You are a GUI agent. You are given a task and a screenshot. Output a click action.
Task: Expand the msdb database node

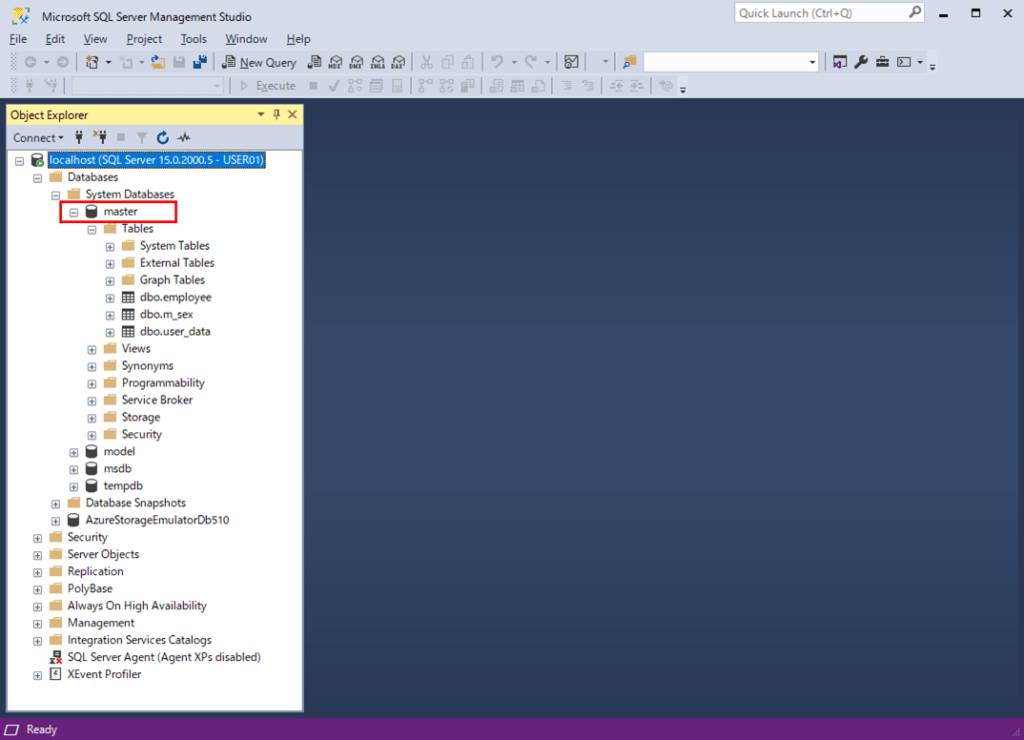pyautogui.click(x=74, y=469)
